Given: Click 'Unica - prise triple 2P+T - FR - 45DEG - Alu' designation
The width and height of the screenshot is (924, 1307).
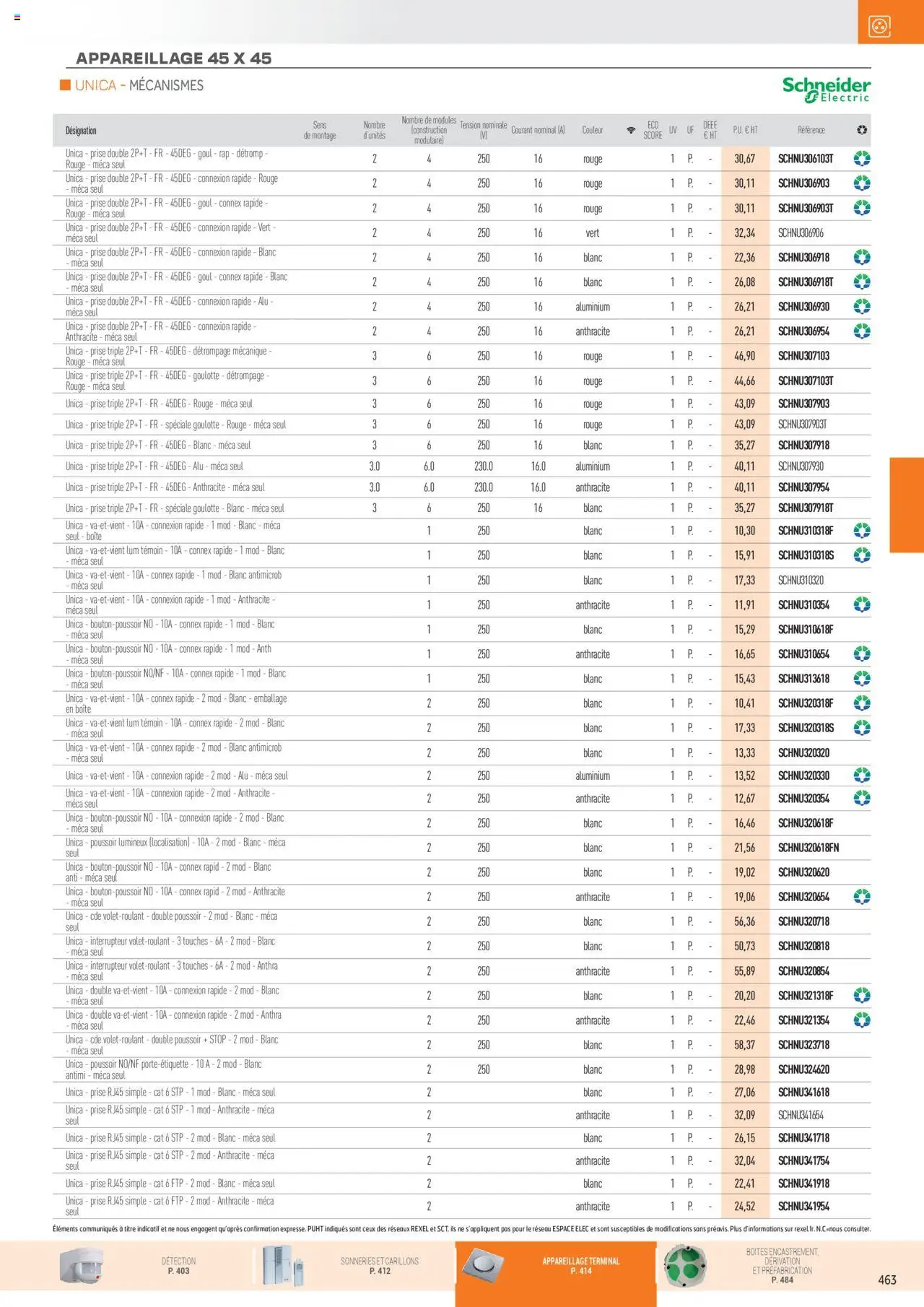Looking at the screenshot, I should (x=154, y=466).
